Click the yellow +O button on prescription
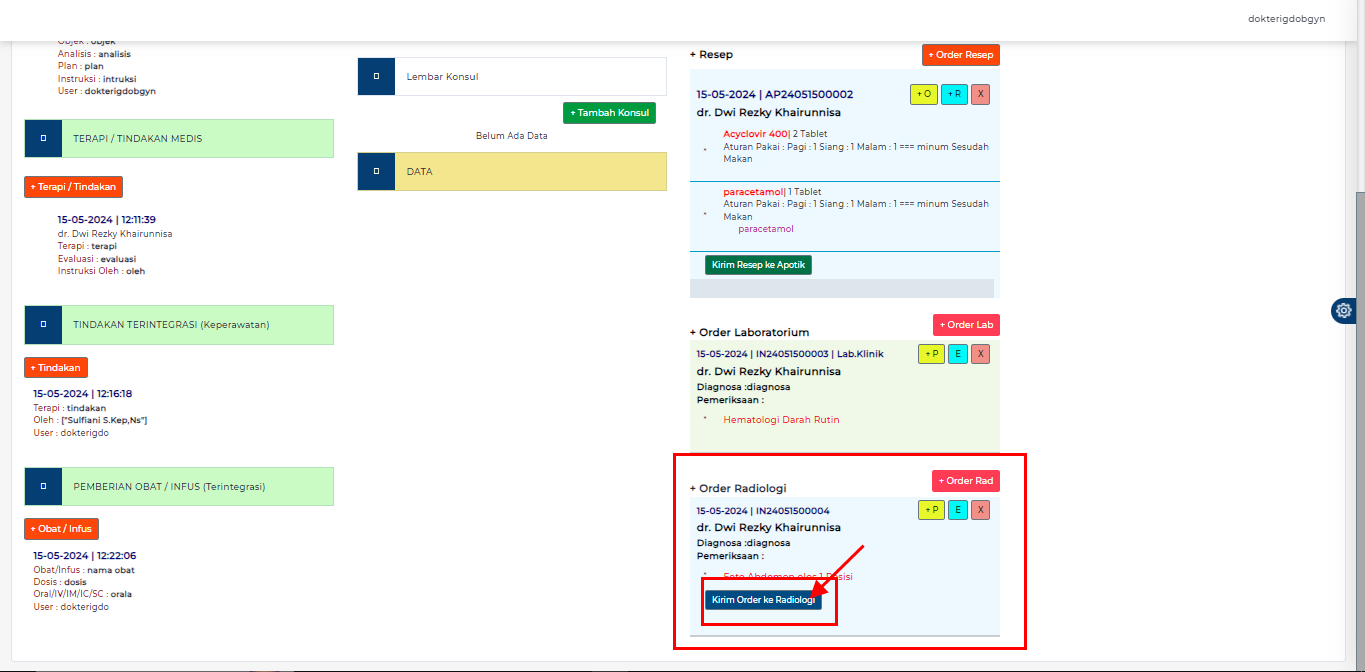The image size is (1365, 672). [x=923, y=94]
